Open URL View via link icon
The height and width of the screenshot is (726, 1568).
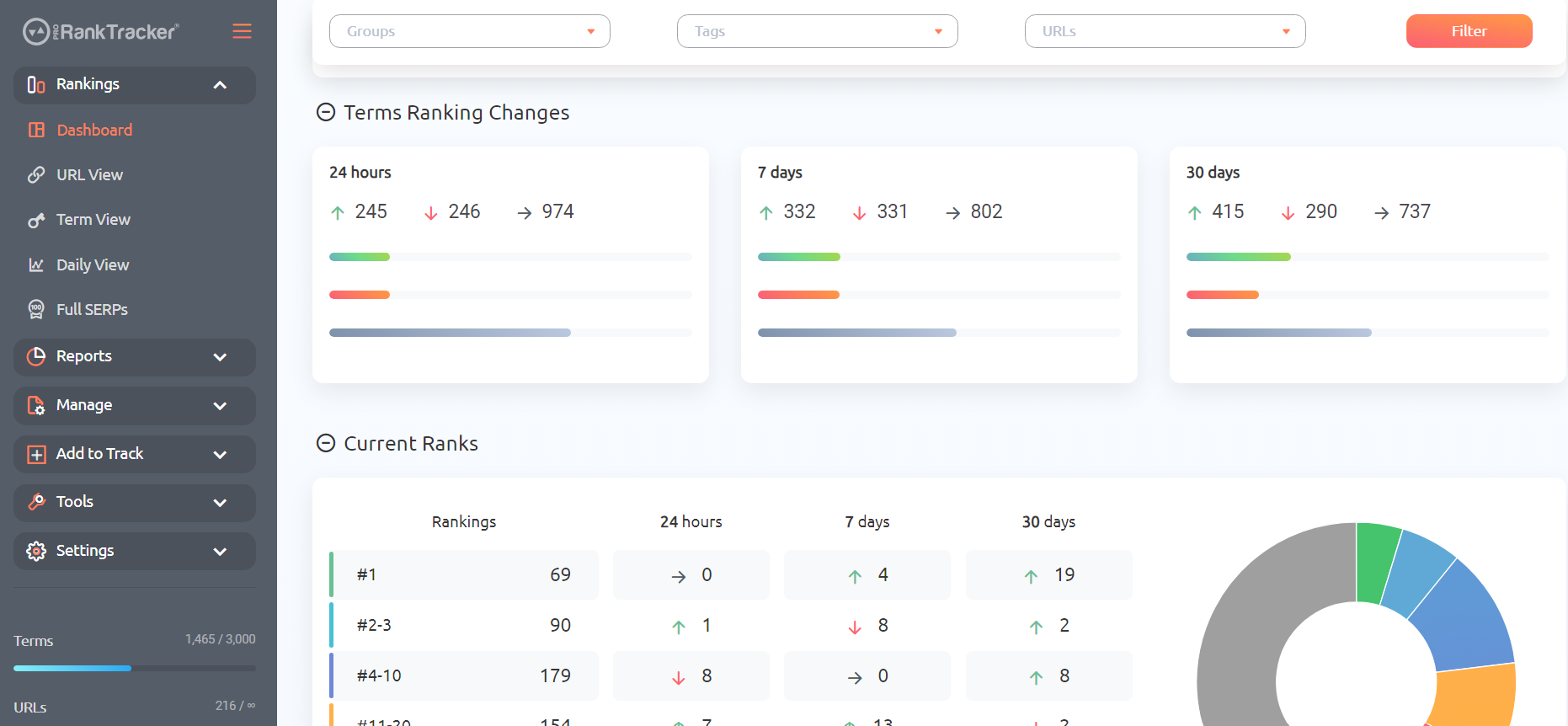pos(36,174)
